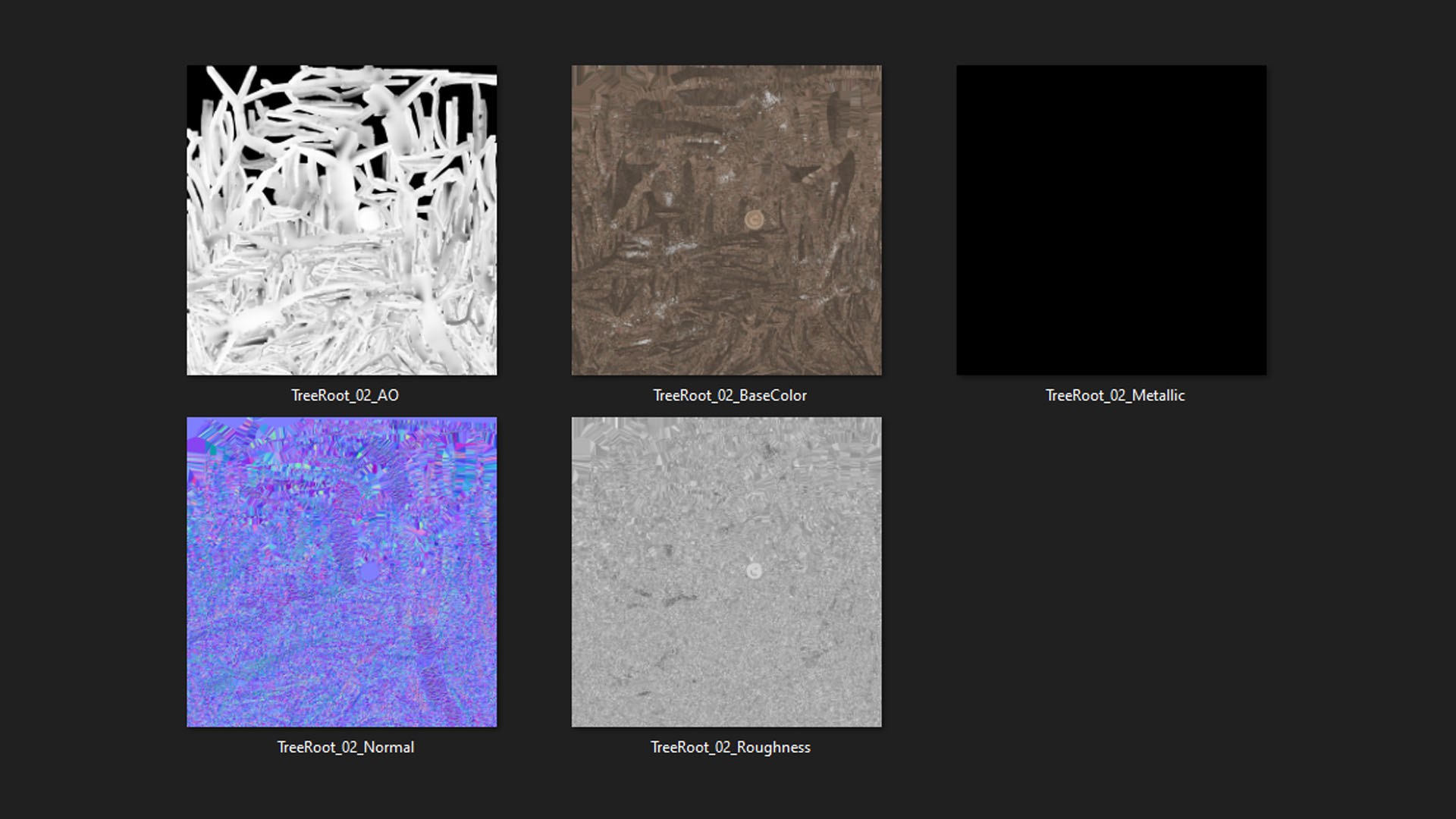Viewport: 1456px width, 819px height.
Task: Select the TreeRoot_02_AO texture thumbnail
Action: tap(341, 220)
